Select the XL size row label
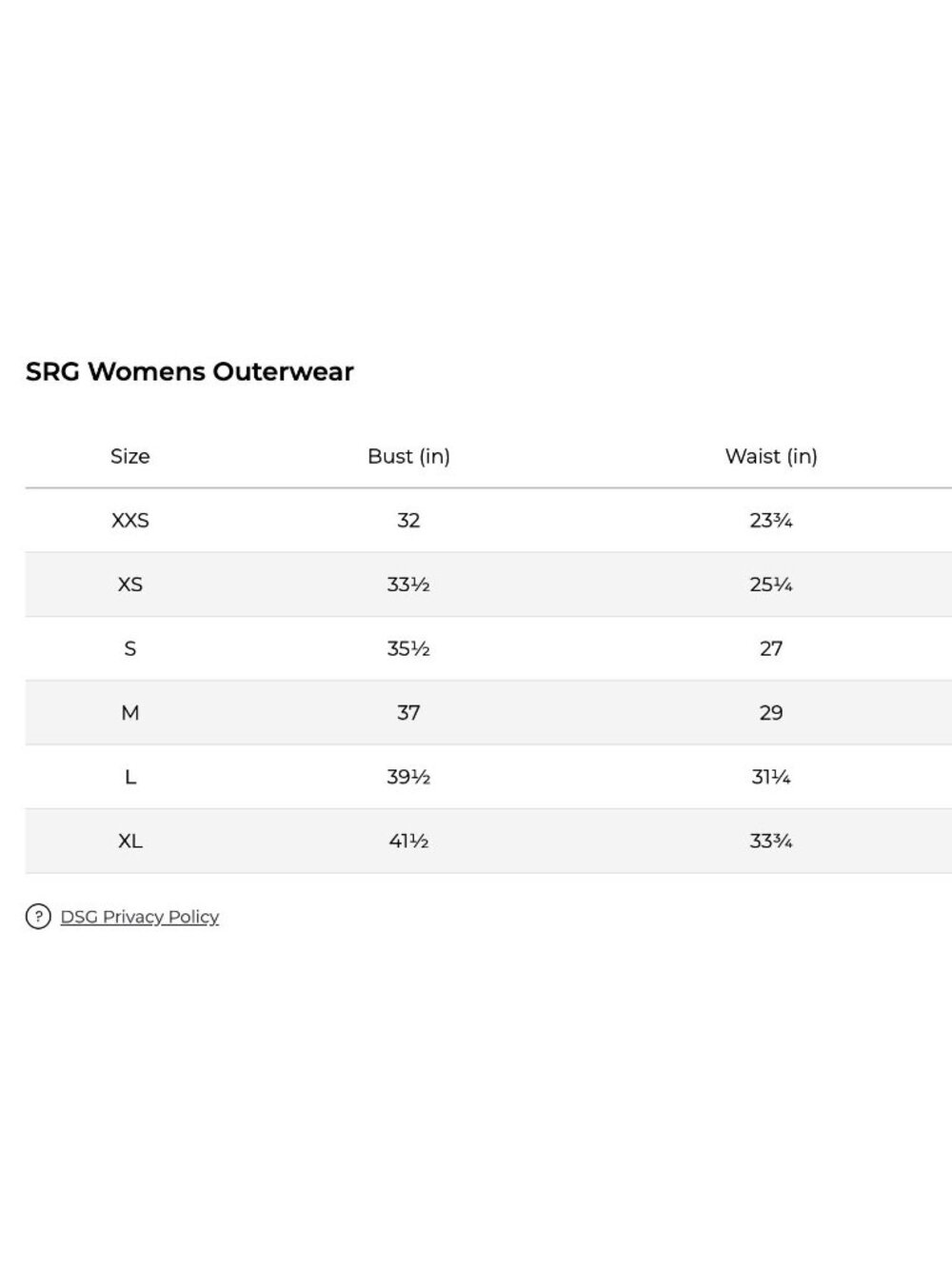 click(130, 841)
